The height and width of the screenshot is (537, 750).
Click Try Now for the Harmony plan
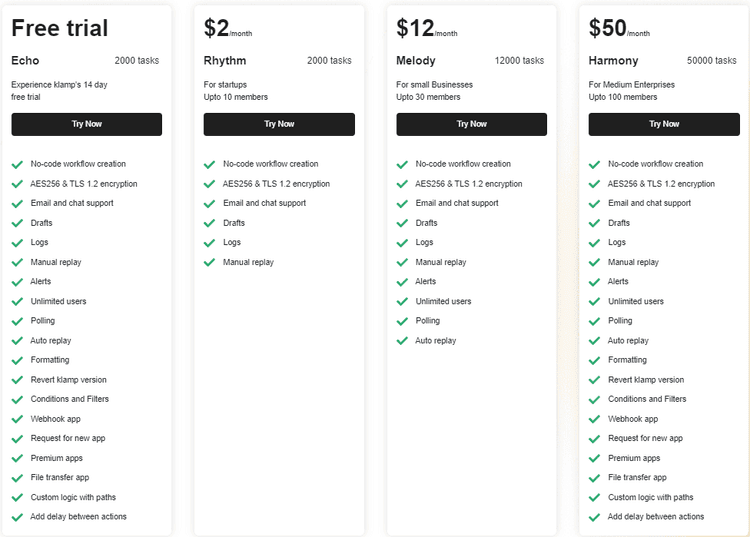[664, 124]
